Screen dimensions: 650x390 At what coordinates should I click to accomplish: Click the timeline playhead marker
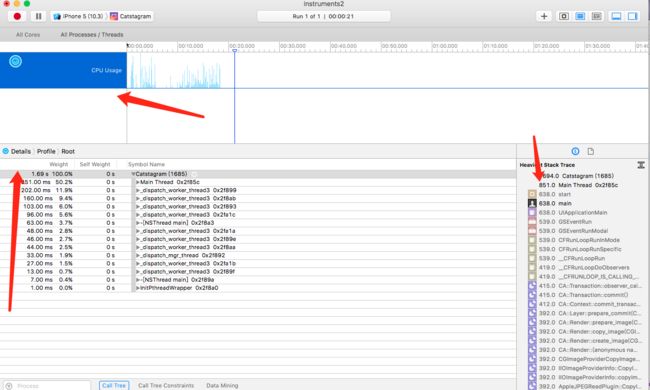(x=235, y=51)
